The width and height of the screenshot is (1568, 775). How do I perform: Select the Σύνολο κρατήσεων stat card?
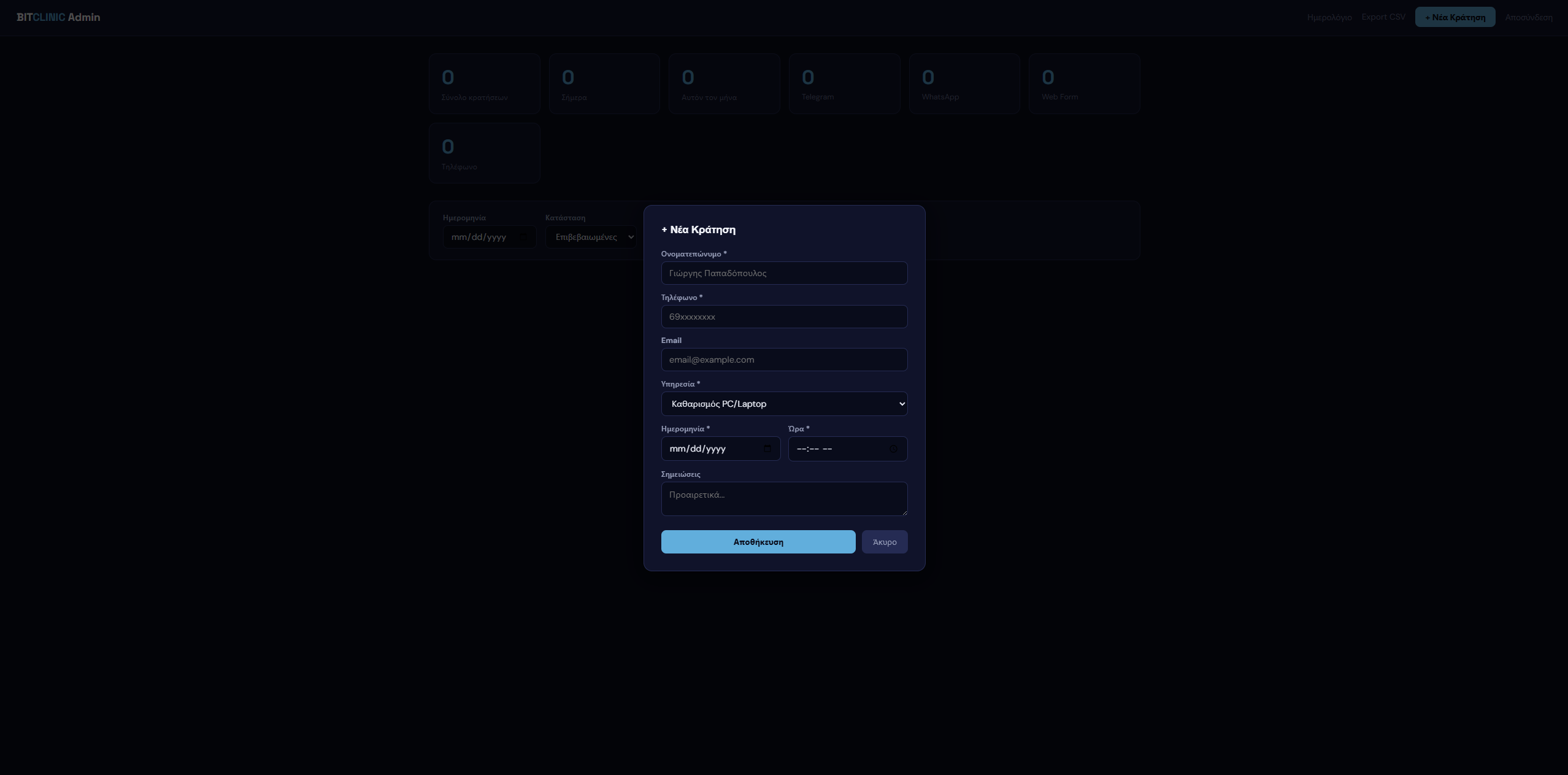pos(485,83)
